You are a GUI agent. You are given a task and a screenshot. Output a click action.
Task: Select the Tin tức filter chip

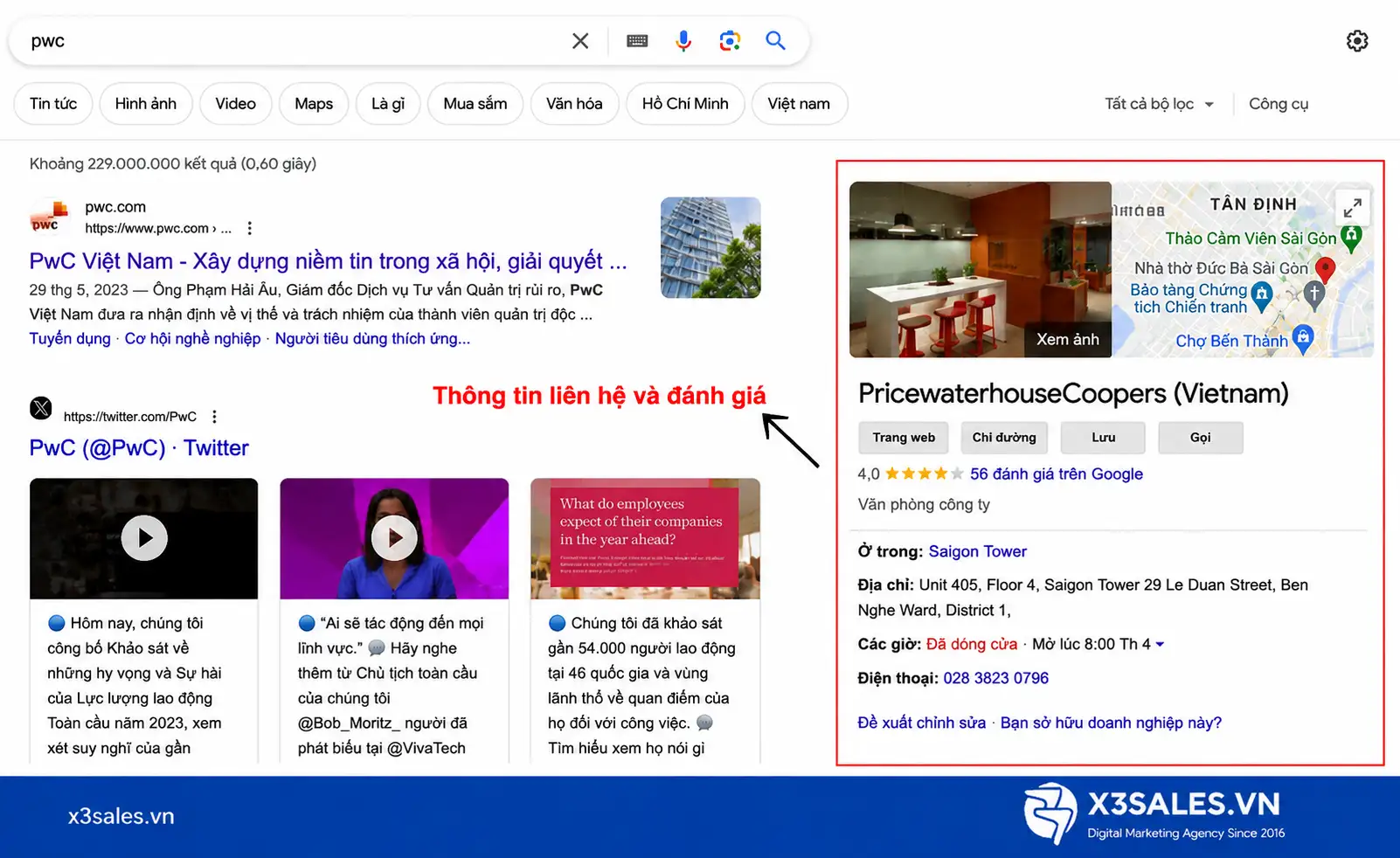(53, 104)
